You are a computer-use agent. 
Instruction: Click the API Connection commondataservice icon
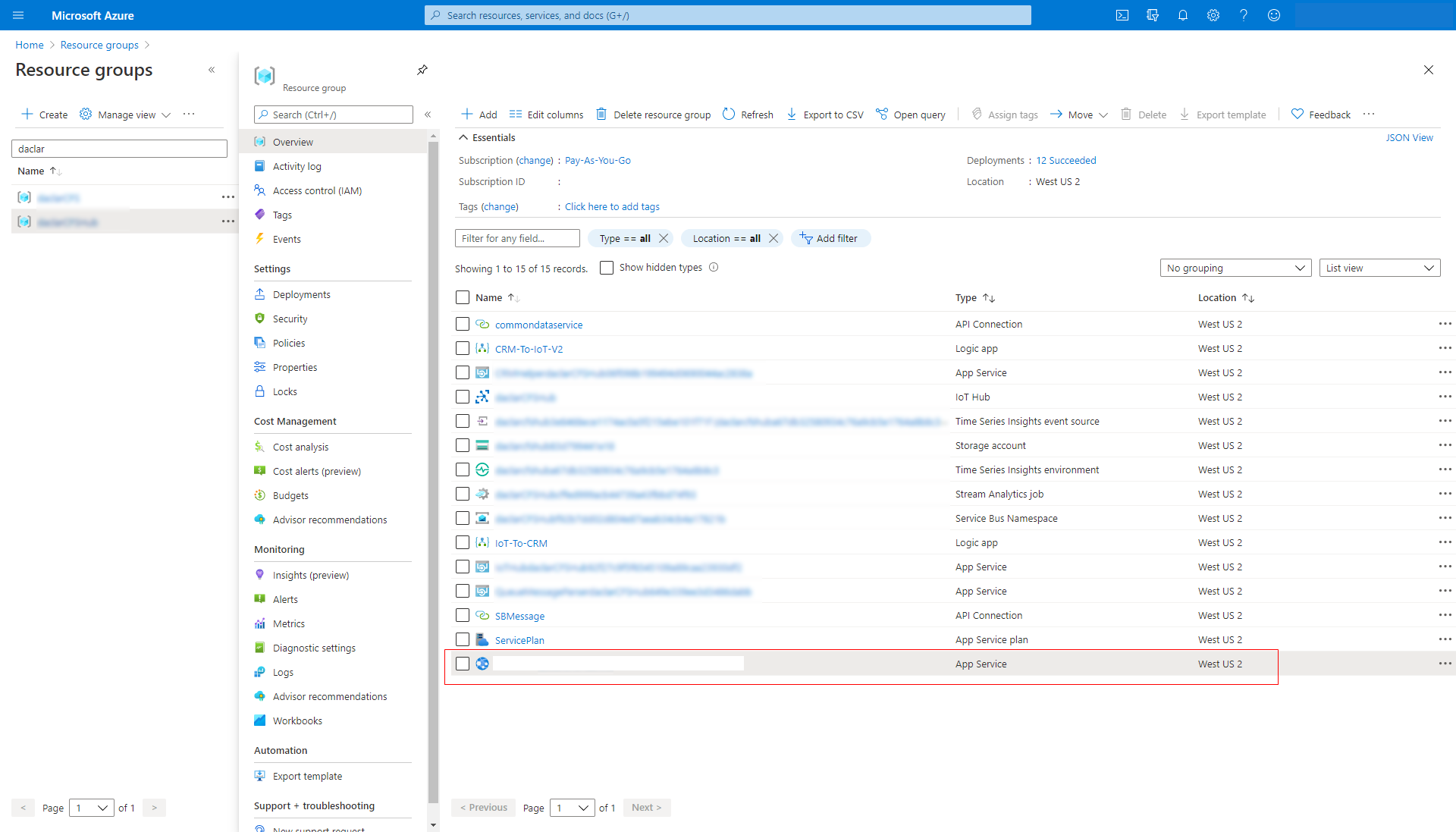482,323
